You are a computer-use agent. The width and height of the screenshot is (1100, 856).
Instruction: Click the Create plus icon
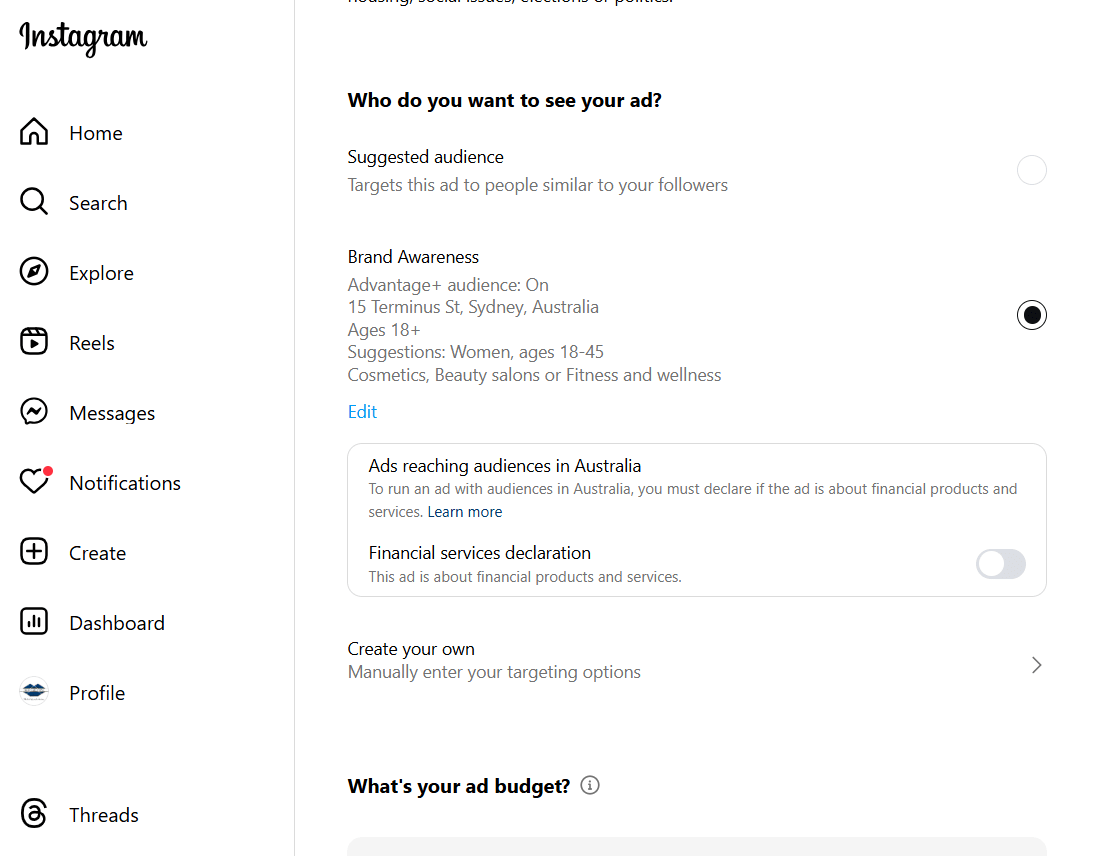[x=34, y=552]
